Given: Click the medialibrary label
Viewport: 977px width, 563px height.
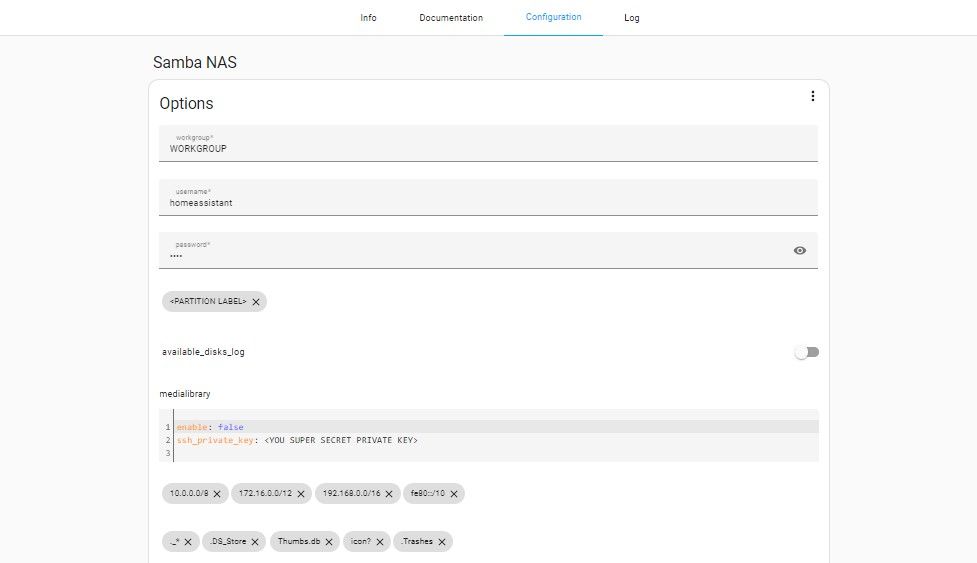Looking at the screenshot, I should (x=185, y=394).
